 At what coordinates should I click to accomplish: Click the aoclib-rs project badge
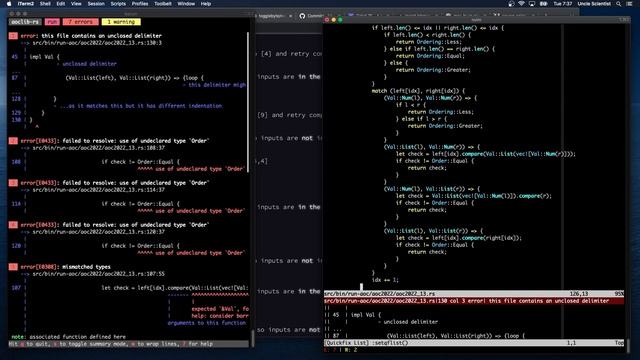25,22
